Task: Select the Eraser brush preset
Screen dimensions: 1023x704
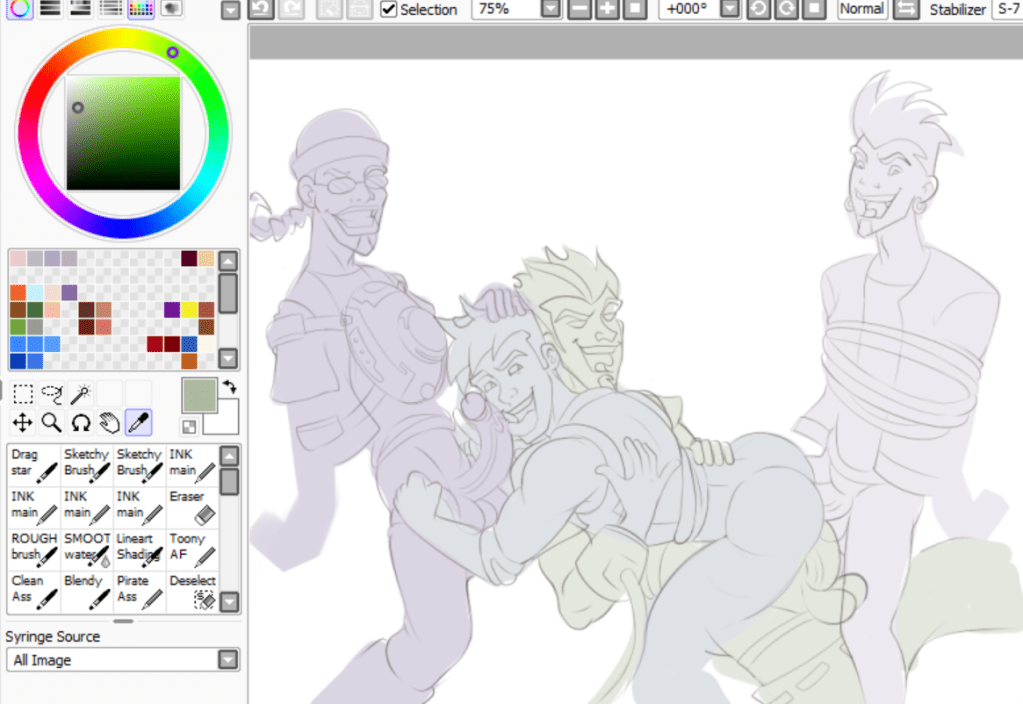Action: click(x=192, y=507)
